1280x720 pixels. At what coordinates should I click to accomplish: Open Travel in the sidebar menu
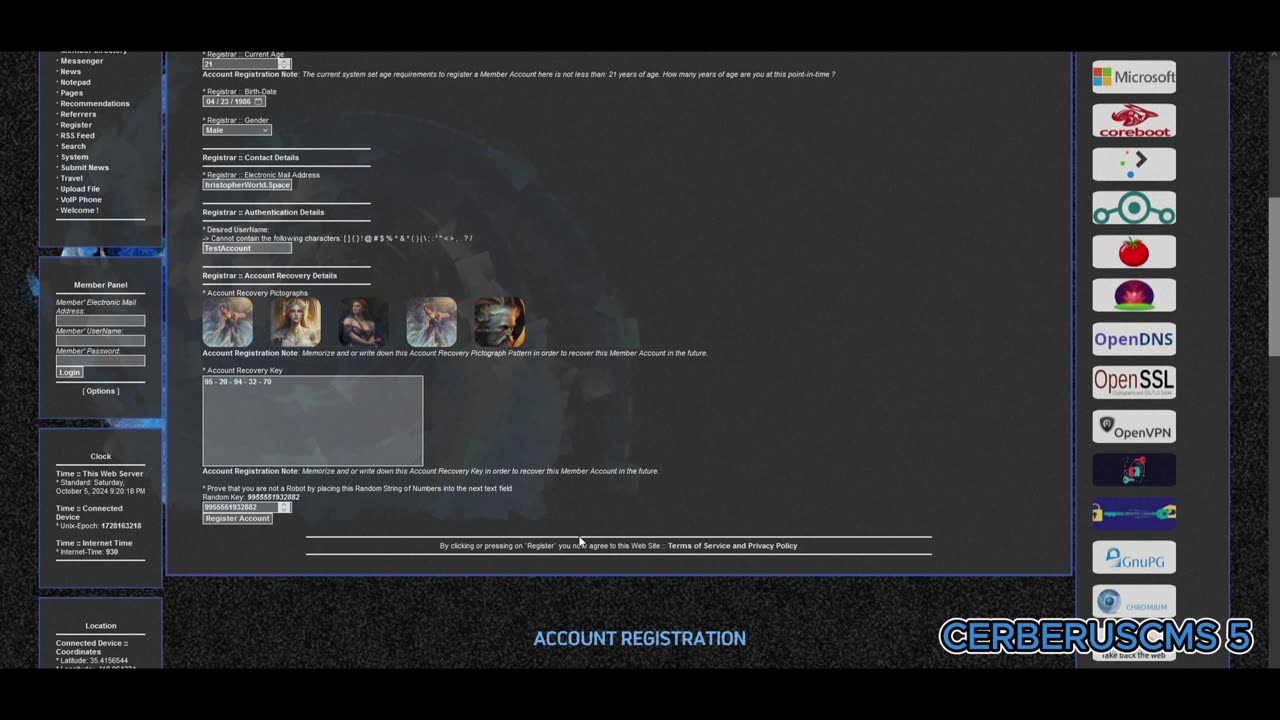coord(71,178)
